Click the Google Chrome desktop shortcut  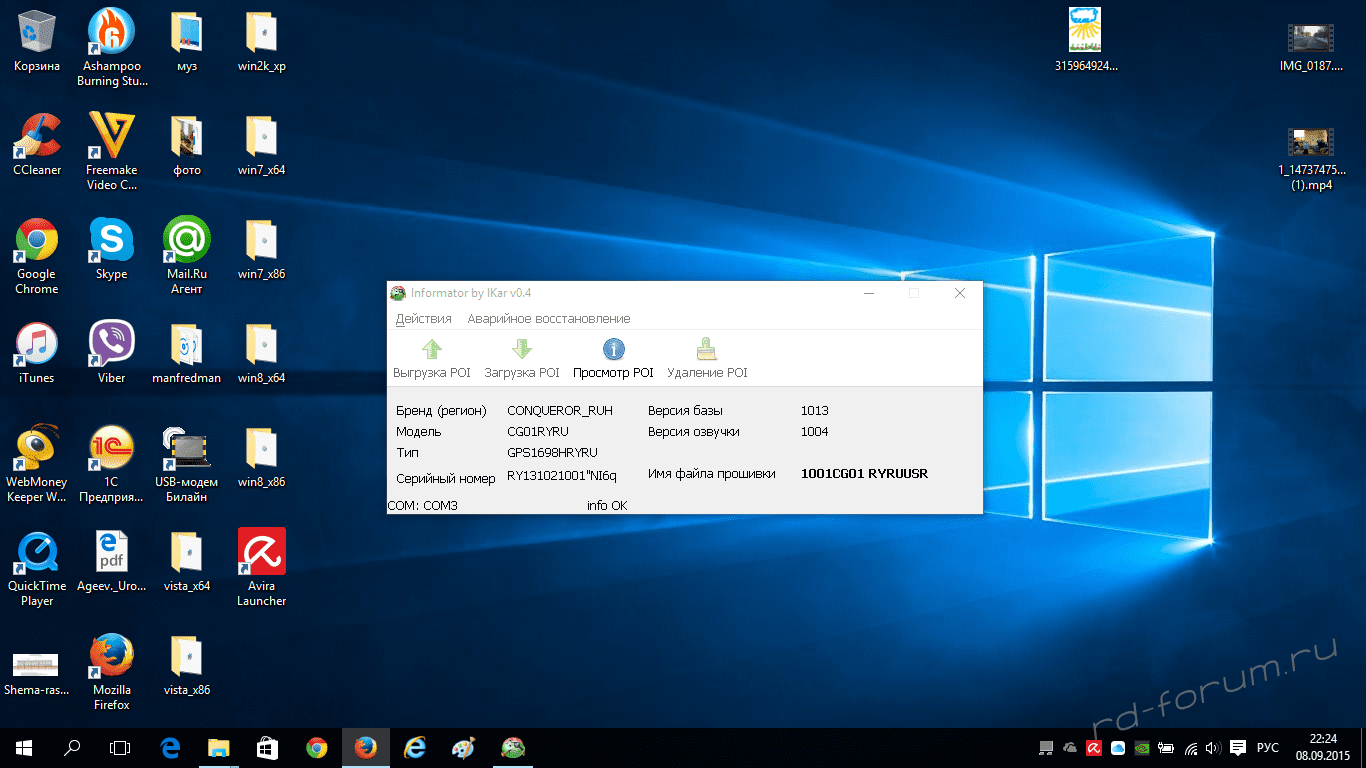coord(37,240)
